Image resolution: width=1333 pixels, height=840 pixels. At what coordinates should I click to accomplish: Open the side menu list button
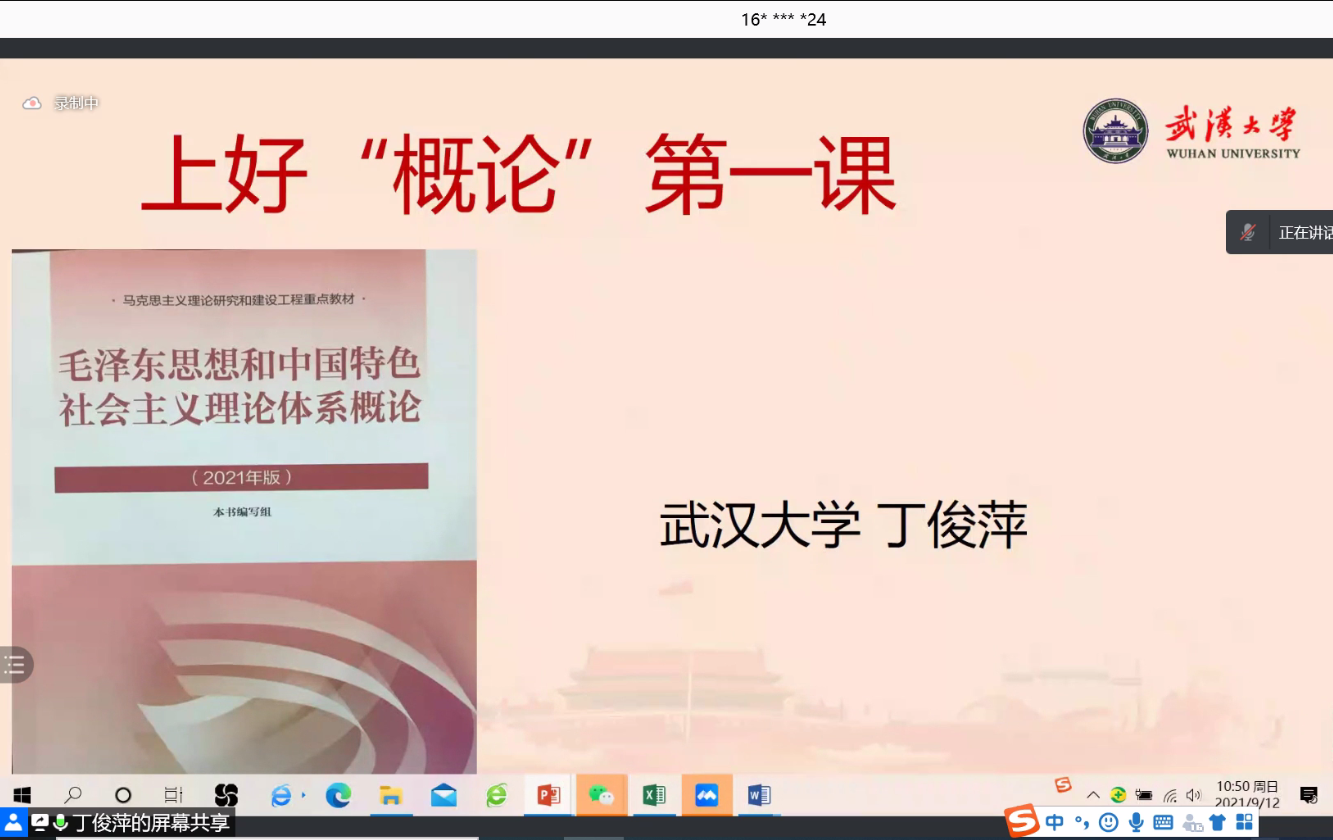(15, 664)
